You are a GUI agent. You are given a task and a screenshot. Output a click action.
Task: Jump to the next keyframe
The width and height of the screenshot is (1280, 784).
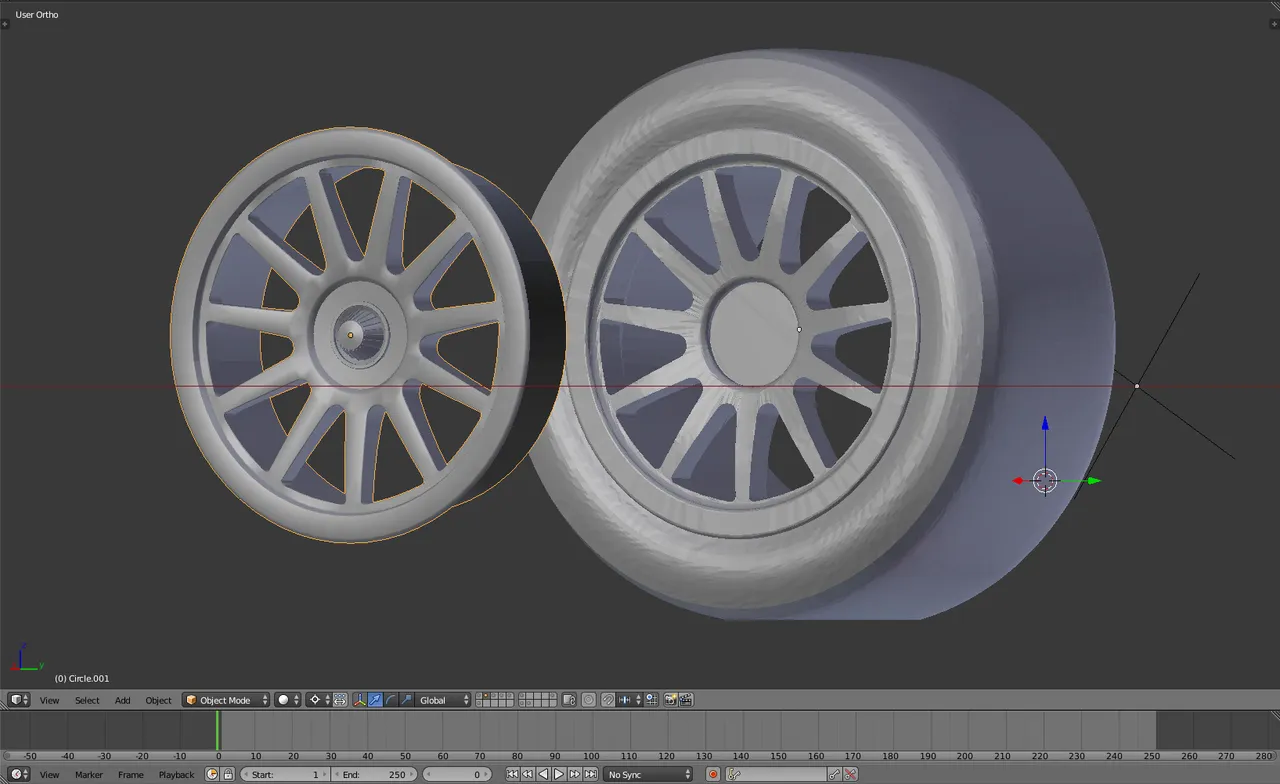tap(575, 774)
